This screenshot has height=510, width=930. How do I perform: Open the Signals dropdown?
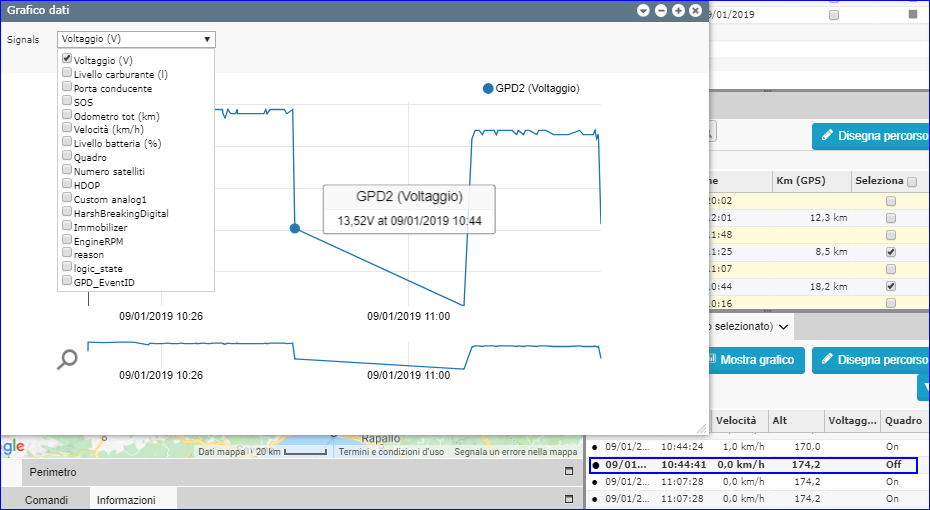click(x=136, y=39)
